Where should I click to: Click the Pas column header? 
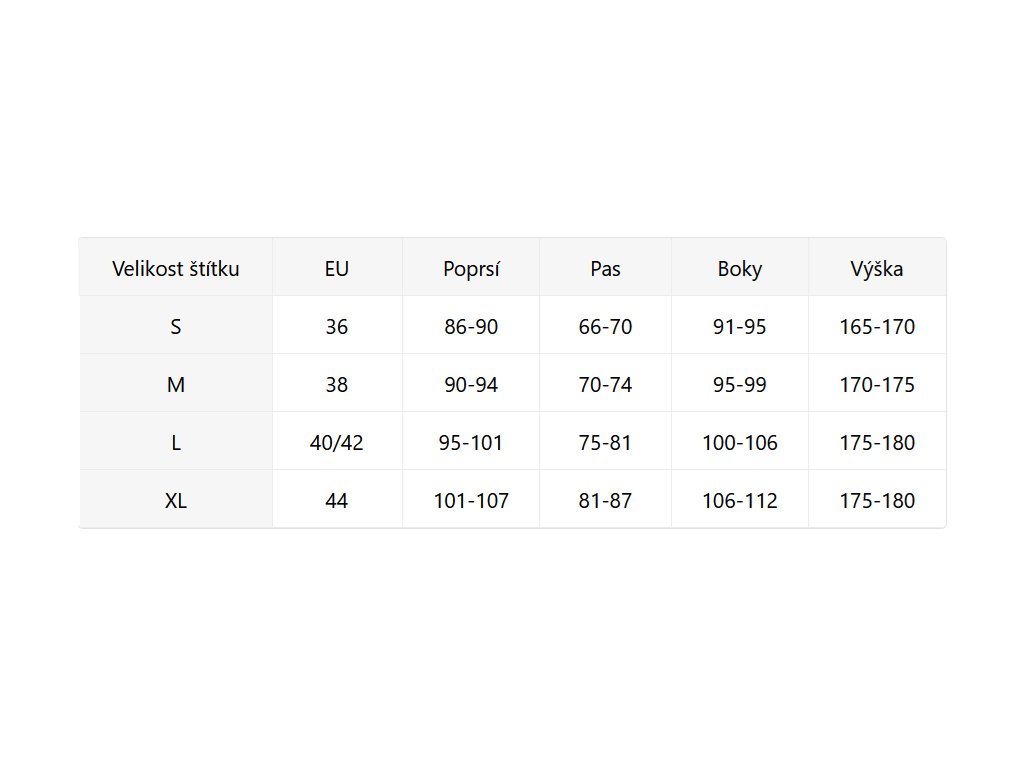[605, 268]
